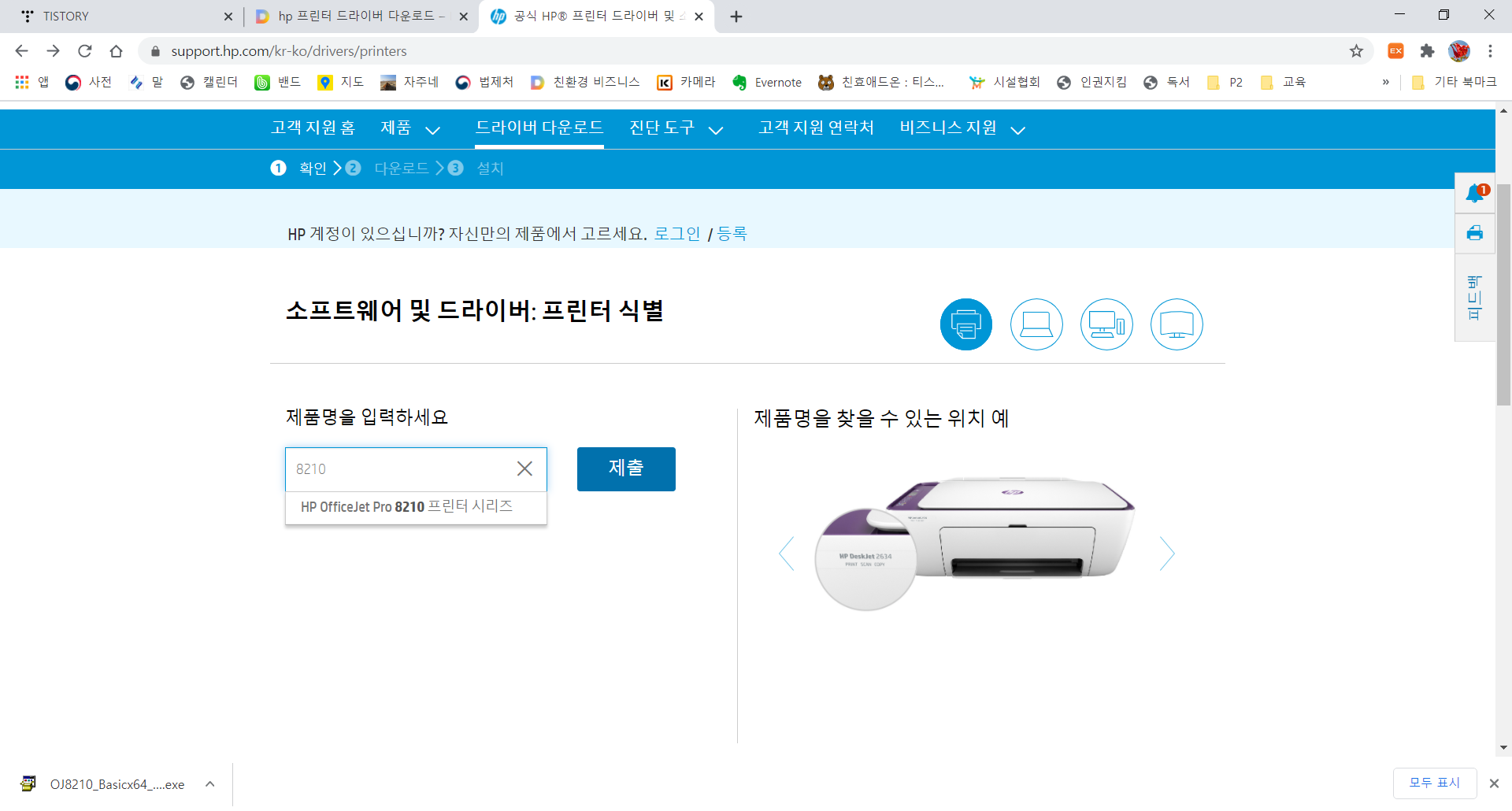Viewport: 1512px width, 811px height.
Task: Click the printer example image
Action: point(975,543)
